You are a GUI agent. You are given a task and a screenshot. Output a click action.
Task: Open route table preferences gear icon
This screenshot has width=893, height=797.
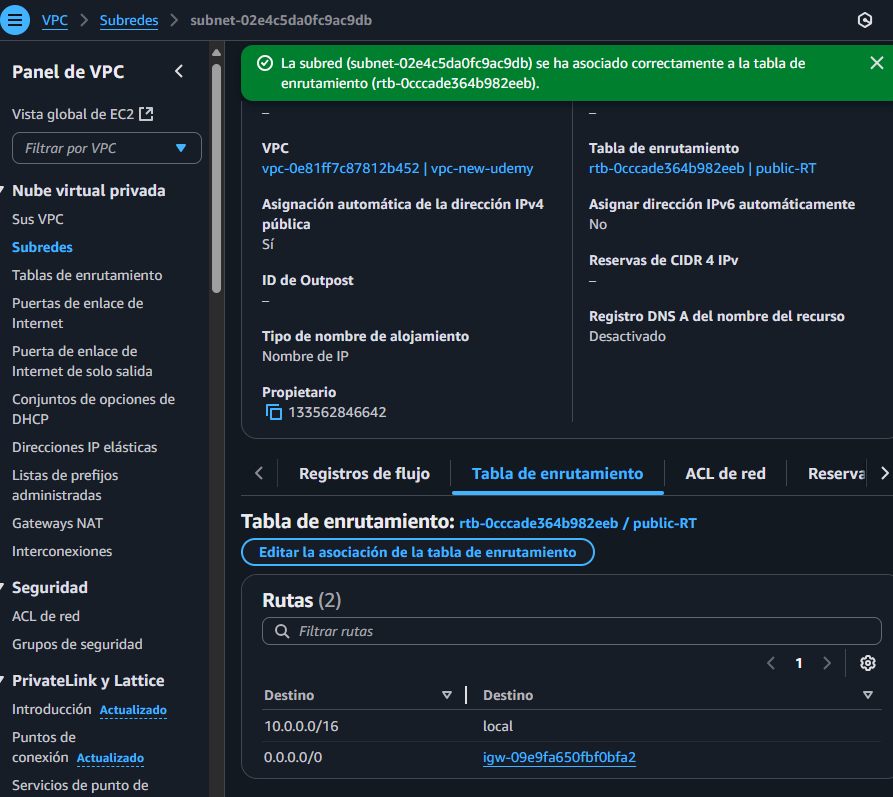[x=867, y=663]
